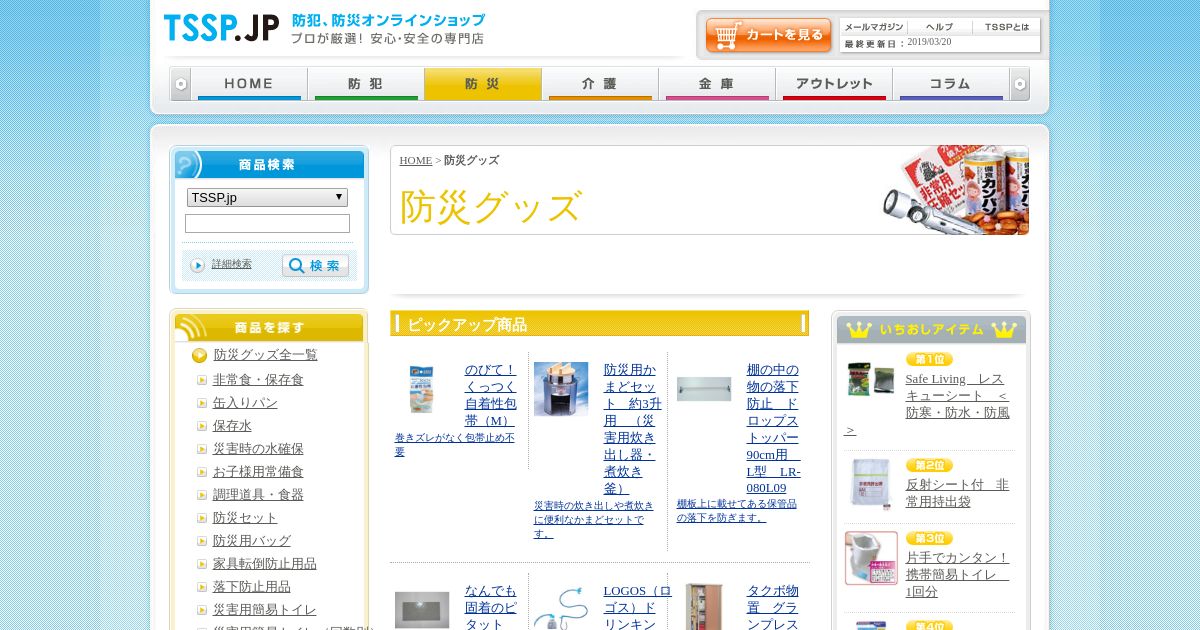Click the 詳細検索 arrow icon
The width and height of the screenshot is (1200, 630).
(x=198, y=265)
